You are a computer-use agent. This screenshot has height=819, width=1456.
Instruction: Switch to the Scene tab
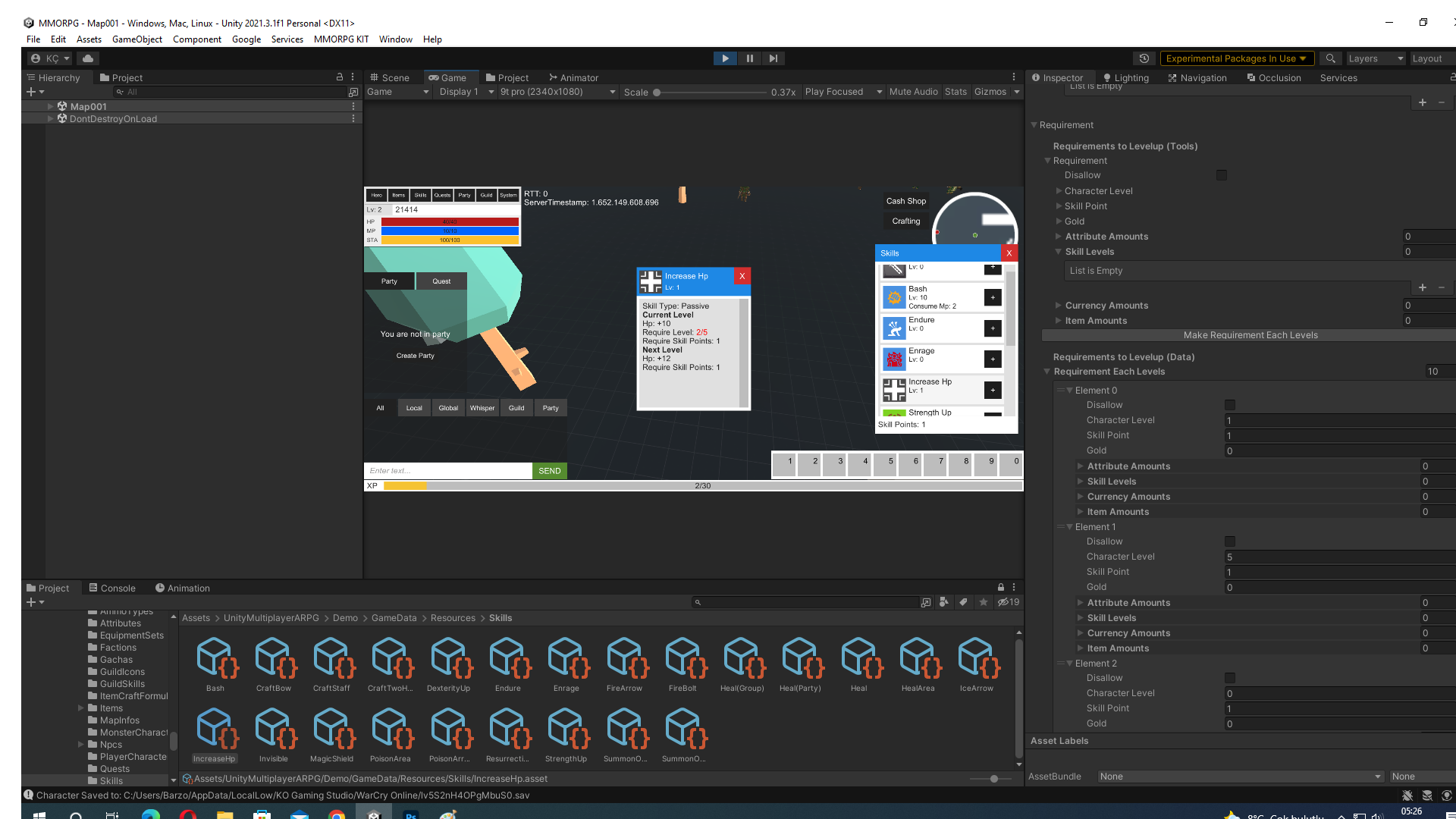tap(395, 77)
